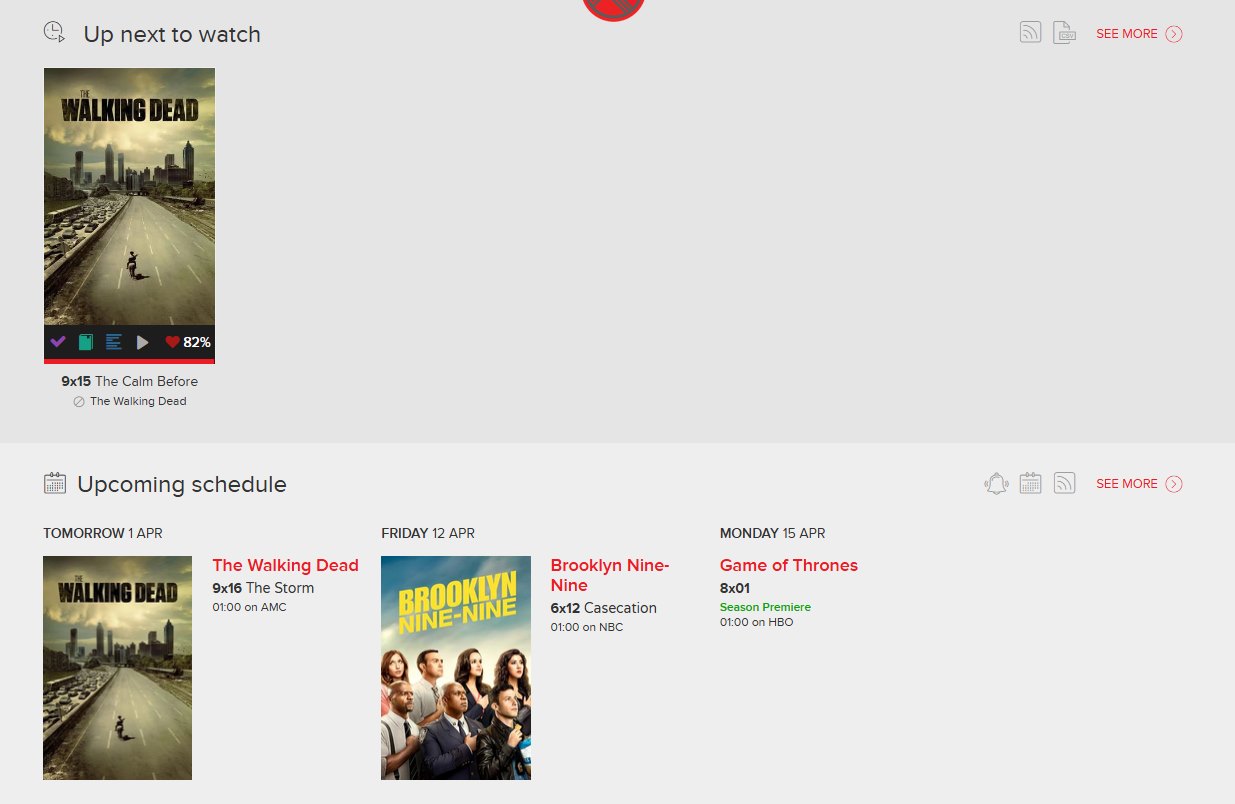Click the green Season Premiere label
This screenshot has height=804, width=1235.
(765, 607)
